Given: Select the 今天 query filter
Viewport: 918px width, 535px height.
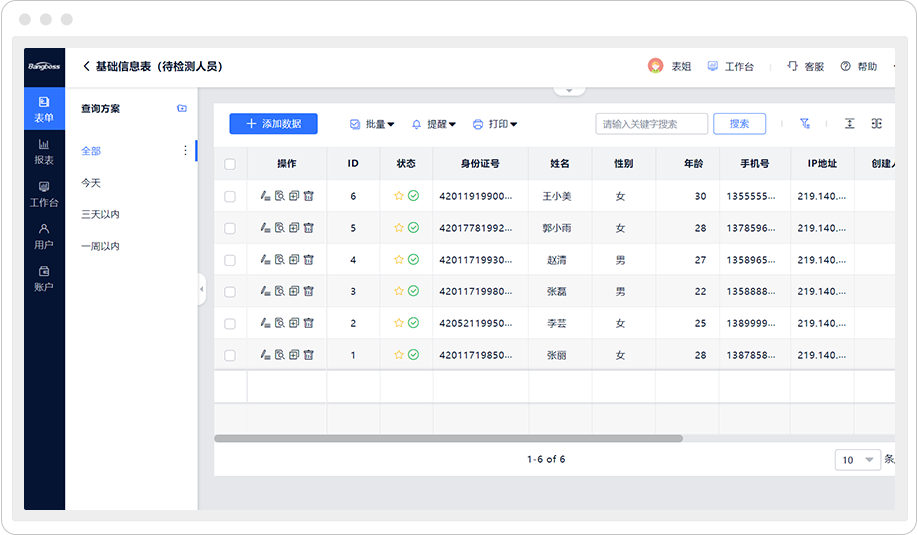Looking at the screenshot, I should click(x=91, y=183).
